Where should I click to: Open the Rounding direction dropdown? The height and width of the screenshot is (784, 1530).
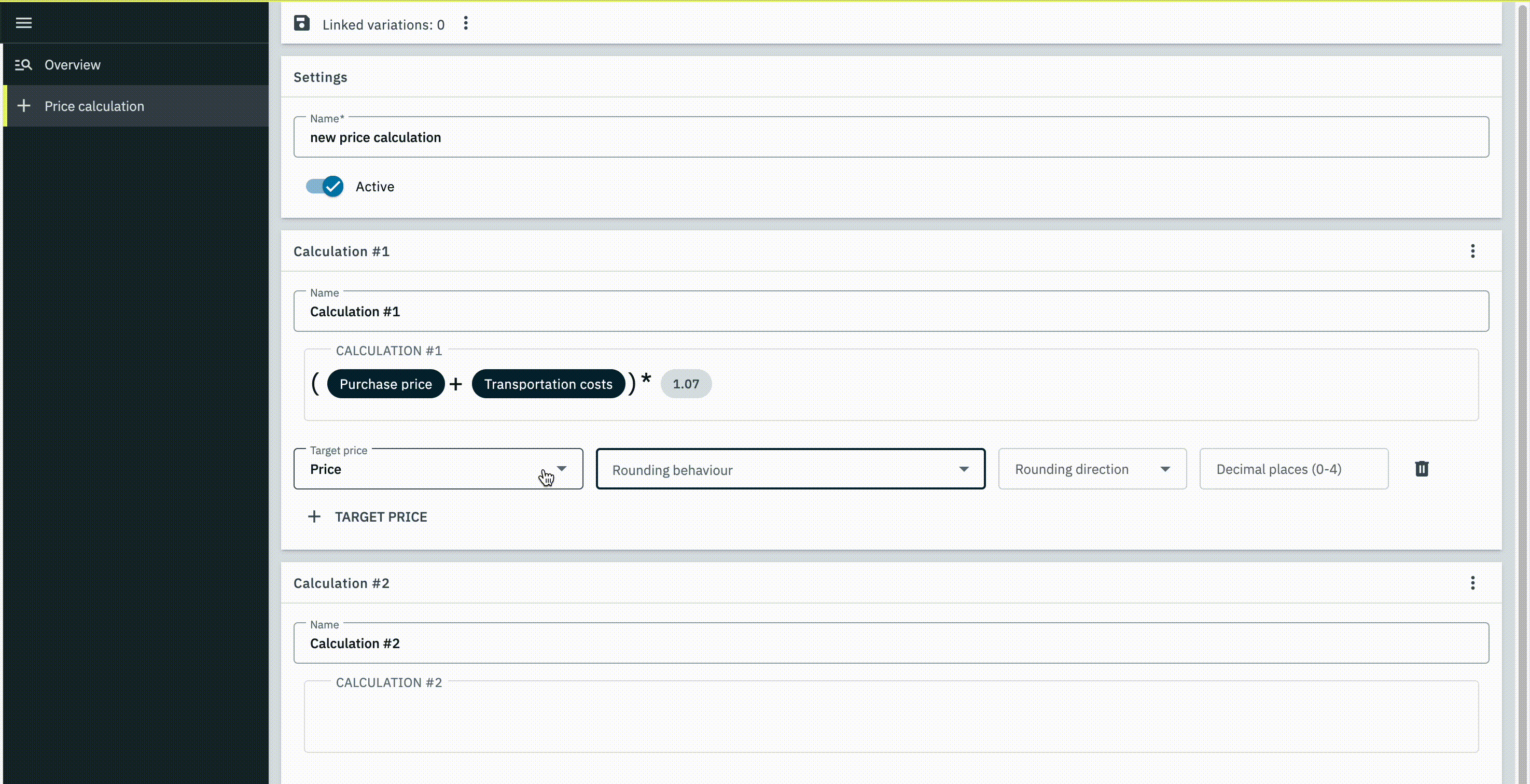[x=1092, y=469]
